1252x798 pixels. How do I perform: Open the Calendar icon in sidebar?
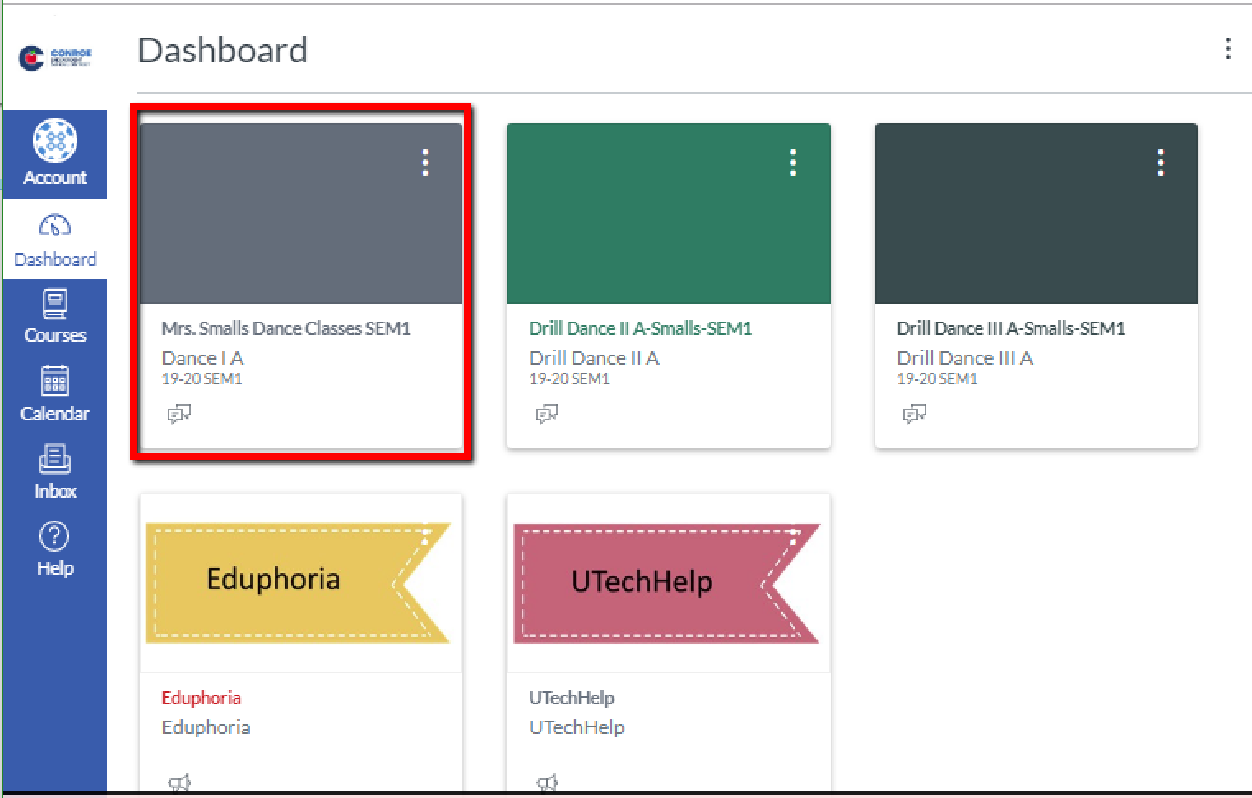(55, 381)
